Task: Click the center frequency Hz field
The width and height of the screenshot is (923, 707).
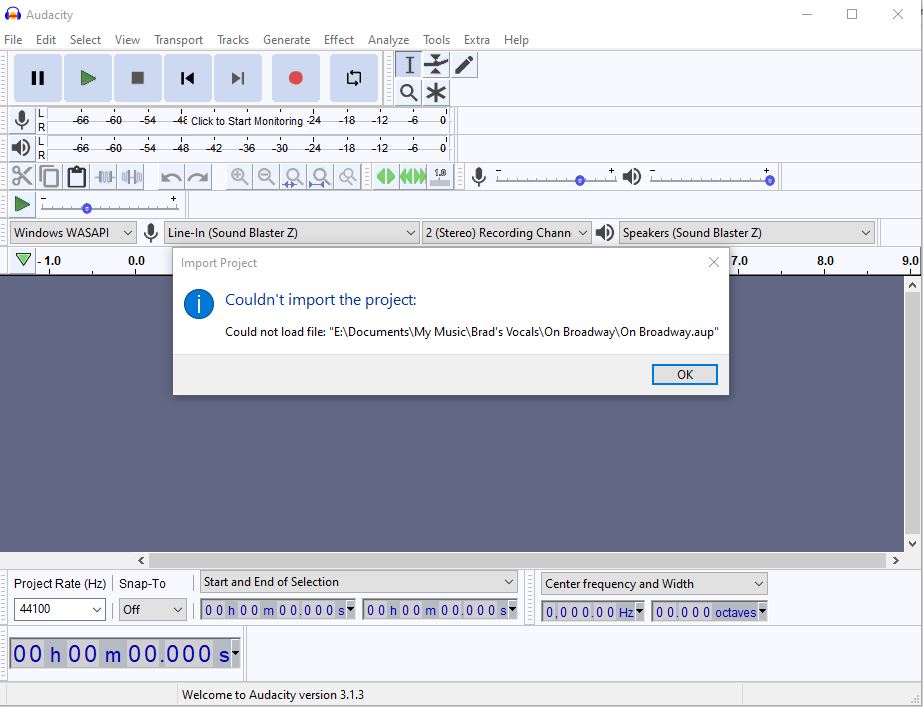Action: click(x=593, y=612)
